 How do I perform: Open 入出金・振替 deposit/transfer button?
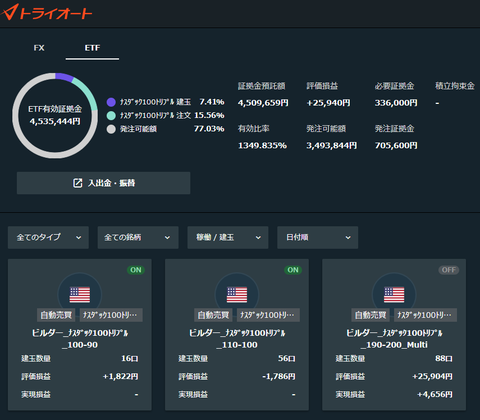coord(104,183)
